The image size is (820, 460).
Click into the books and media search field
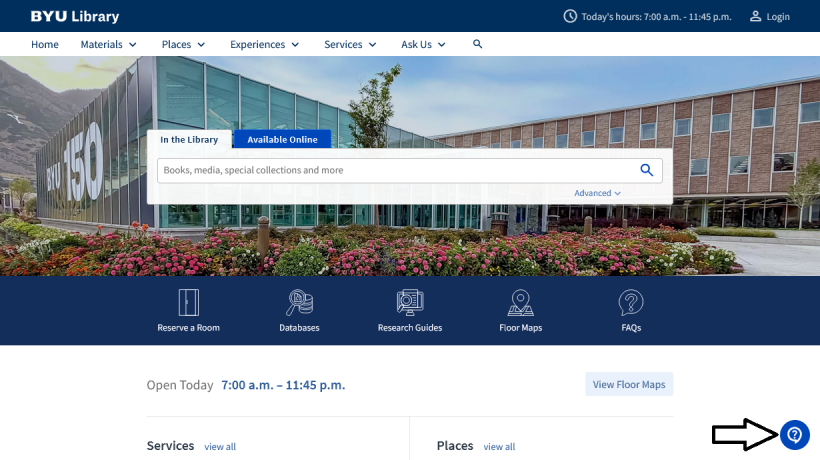click(x=395, y=170)
